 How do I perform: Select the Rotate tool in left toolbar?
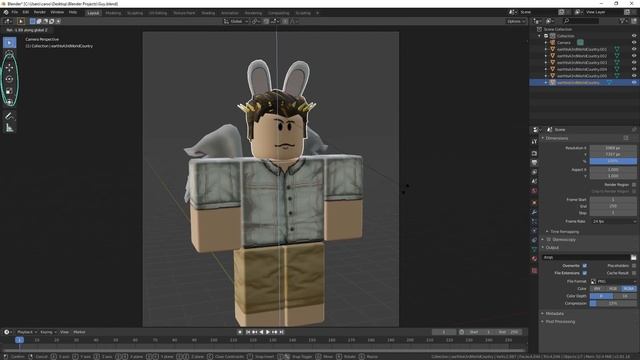click(9, 79)
